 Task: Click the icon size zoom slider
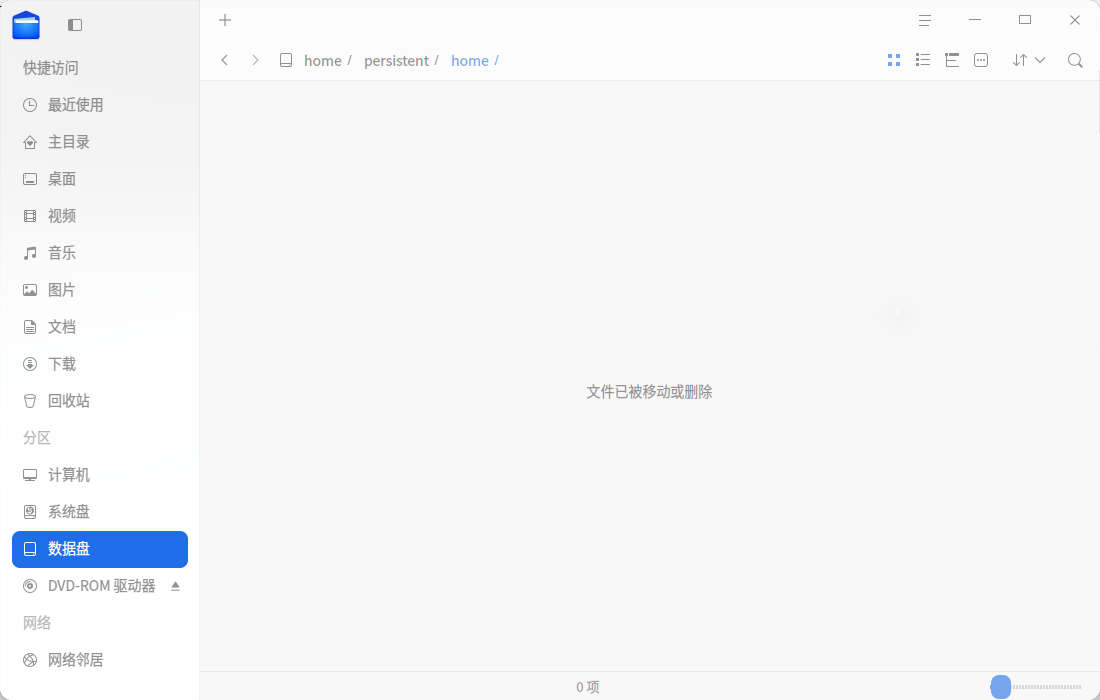(1035, 687)
